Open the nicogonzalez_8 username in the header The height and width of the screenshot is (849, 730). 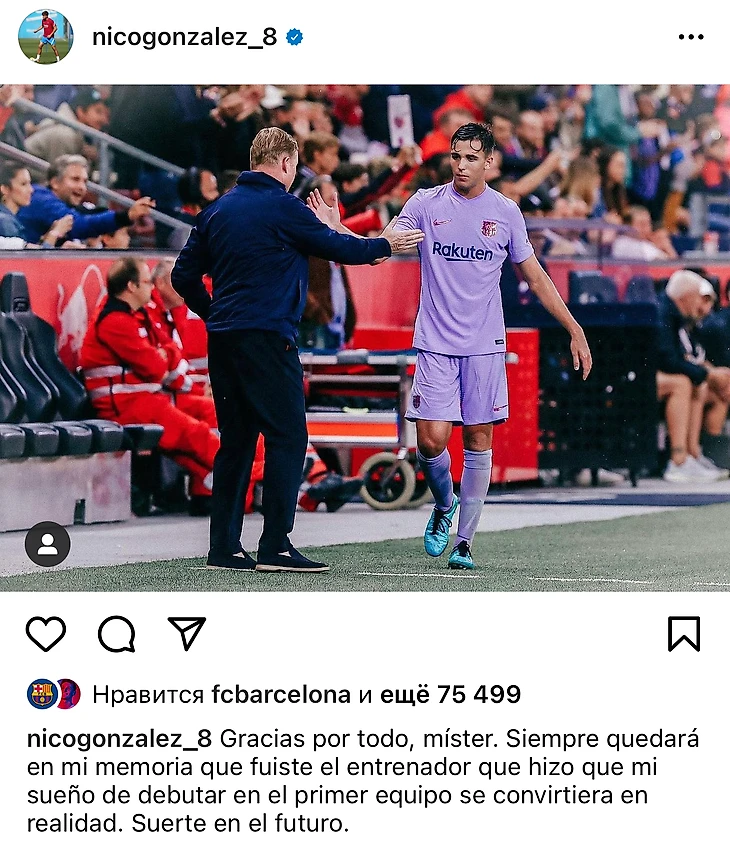[185, 37]
